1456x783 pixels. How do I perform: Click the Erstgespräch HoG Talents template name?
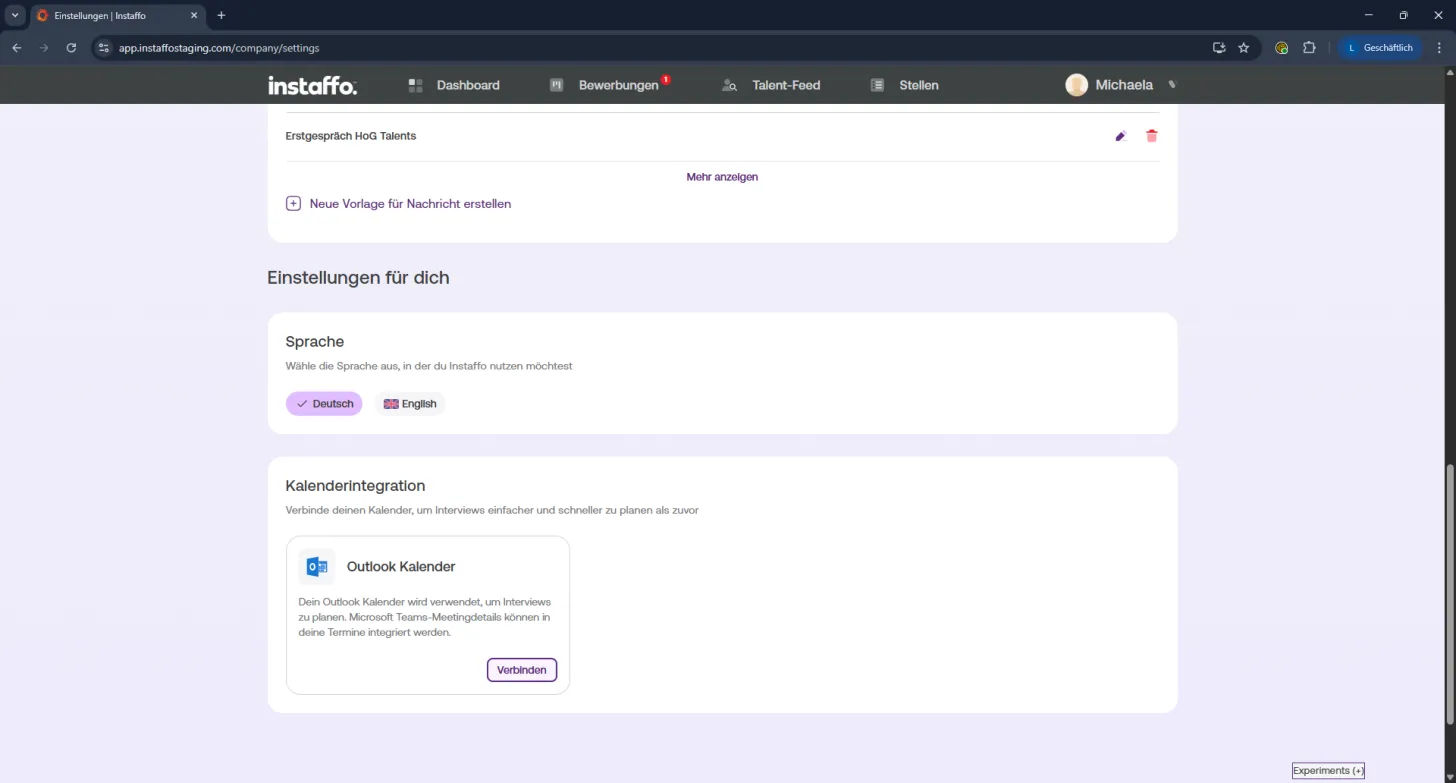point(351,136)
